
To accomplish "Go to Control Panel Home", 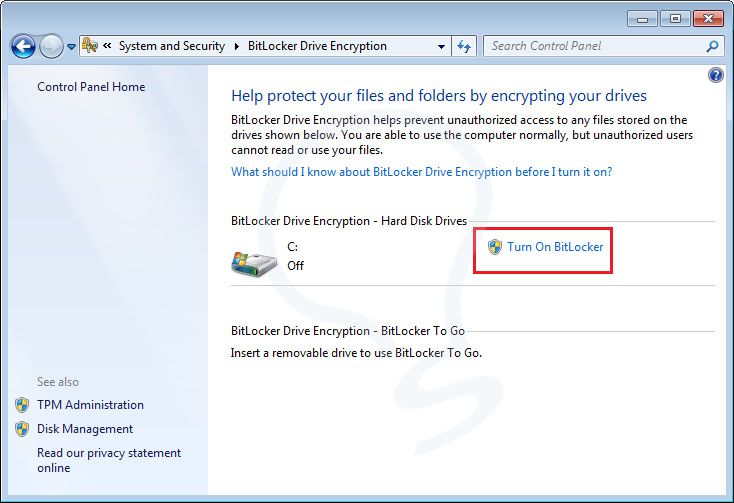I will (91, 87).
